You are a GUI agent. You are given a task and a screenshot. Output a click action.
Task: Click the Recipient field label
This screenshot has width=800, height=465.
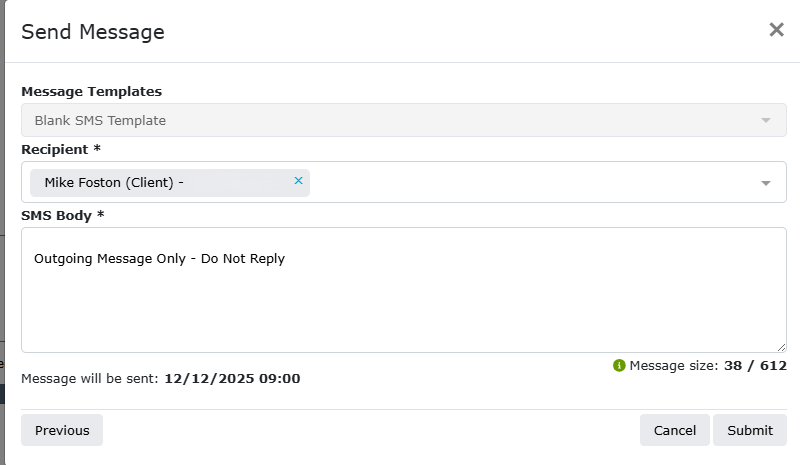pos(60,150)
